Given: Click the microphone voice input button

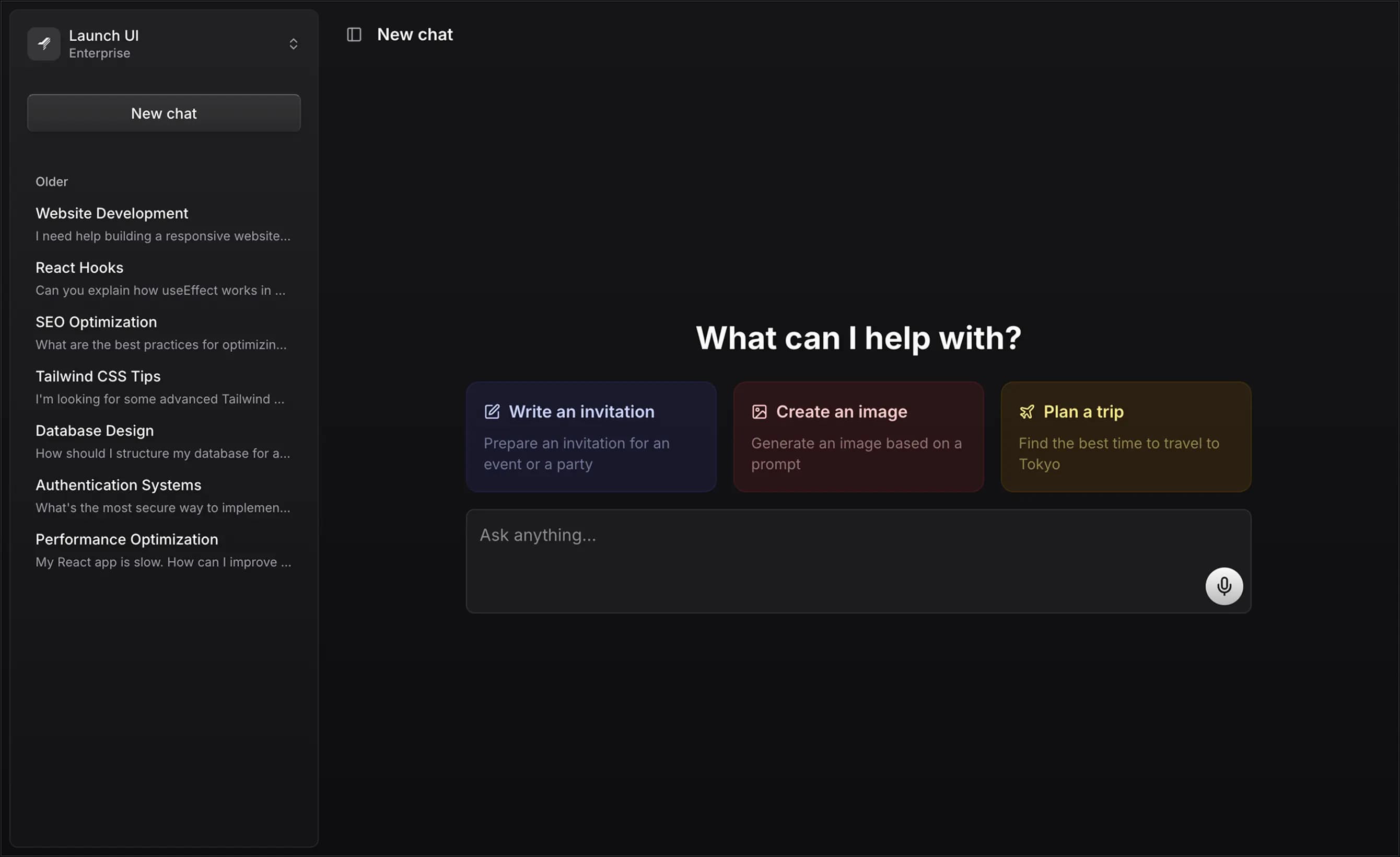Looking at the screenshot, I should [x=1224, y=586].
